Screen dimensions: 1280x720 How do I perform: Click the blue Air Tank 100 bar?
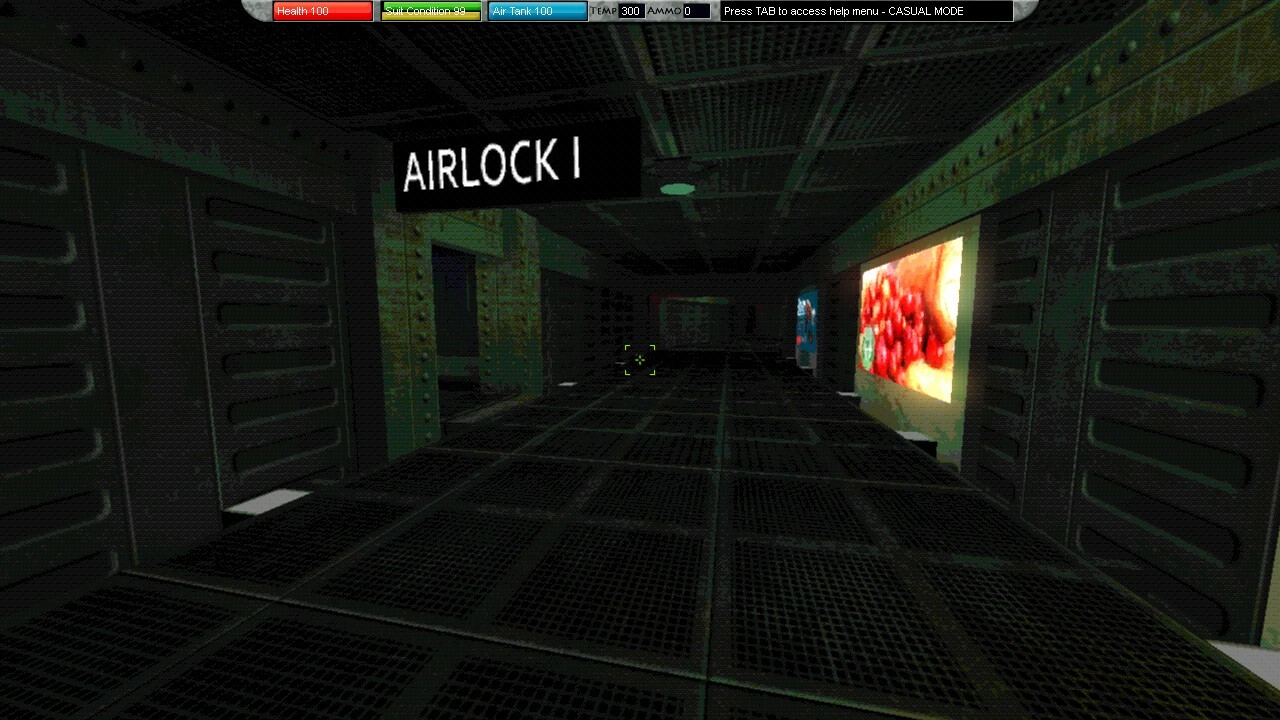(538, 11)
